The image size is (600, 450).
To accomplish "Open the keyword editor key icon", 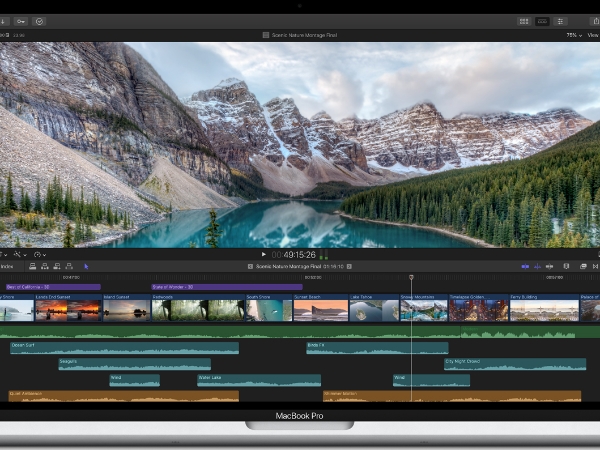I will tap(21, 21).
